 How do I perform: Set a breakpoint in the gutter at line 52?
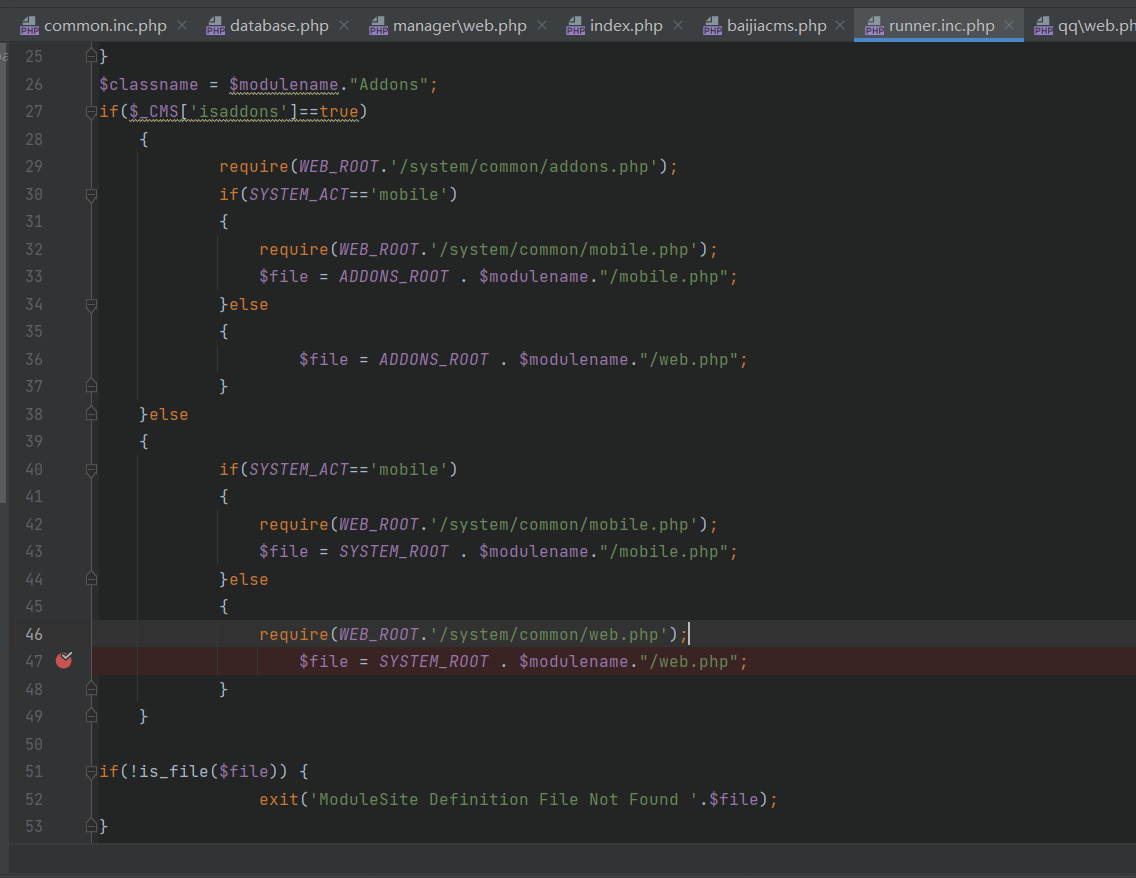[x=64, y=799]
